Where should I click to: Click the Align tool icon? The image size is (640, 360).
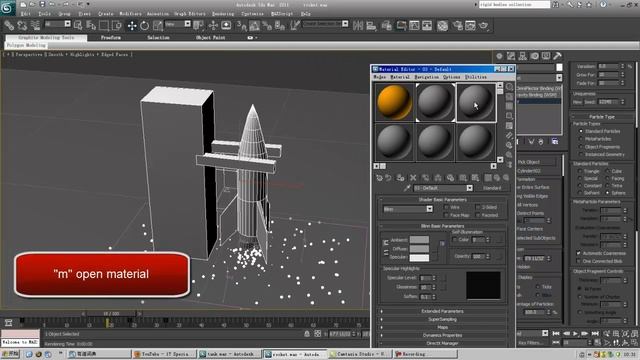click(x=371, y=26)
